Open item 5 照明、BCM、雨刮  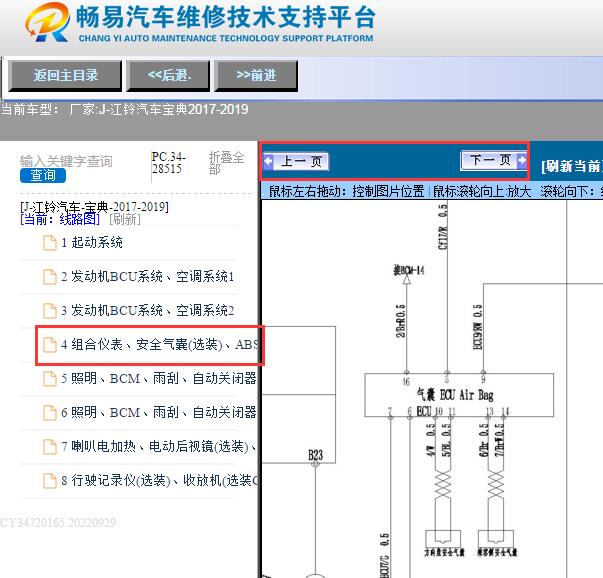tap(159, 378)
